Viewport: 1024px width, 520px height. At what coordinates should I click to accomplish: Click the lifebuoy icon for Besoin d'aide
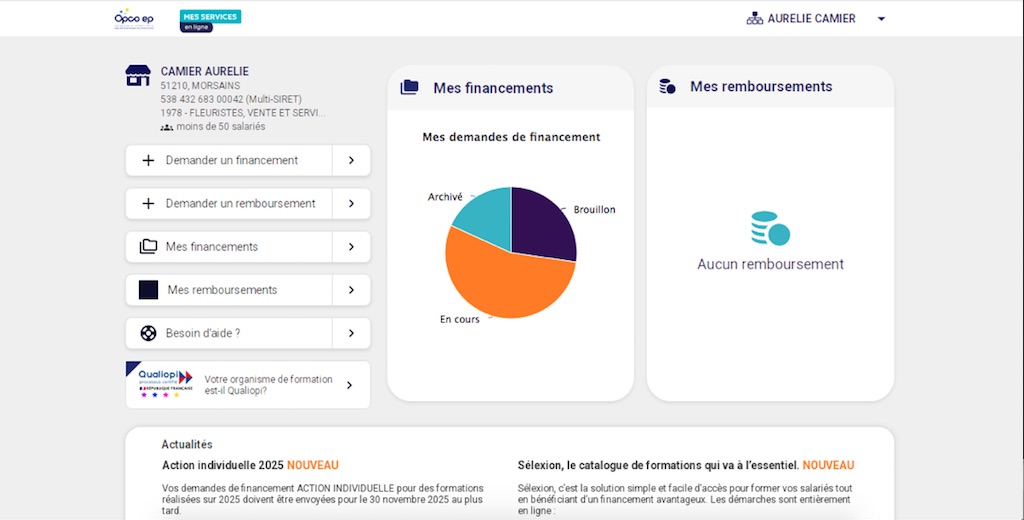(x=148, y=333)
